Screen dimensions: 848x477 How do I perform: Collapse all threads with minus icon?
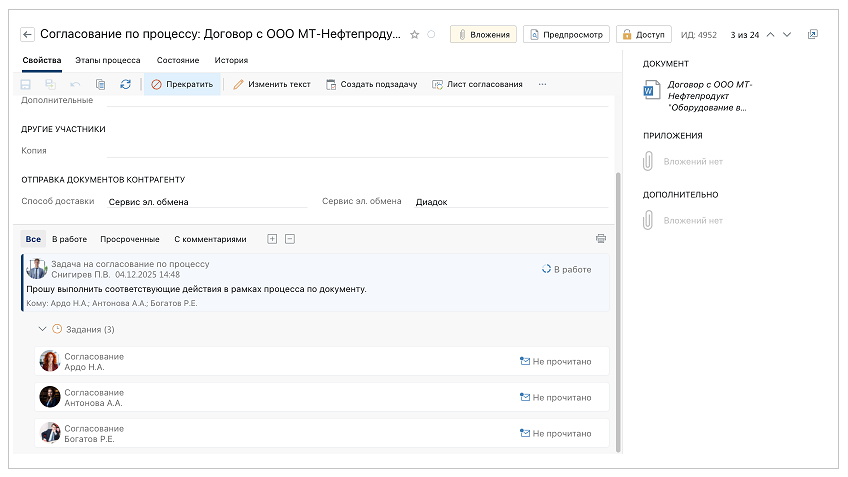click(290, 239)
